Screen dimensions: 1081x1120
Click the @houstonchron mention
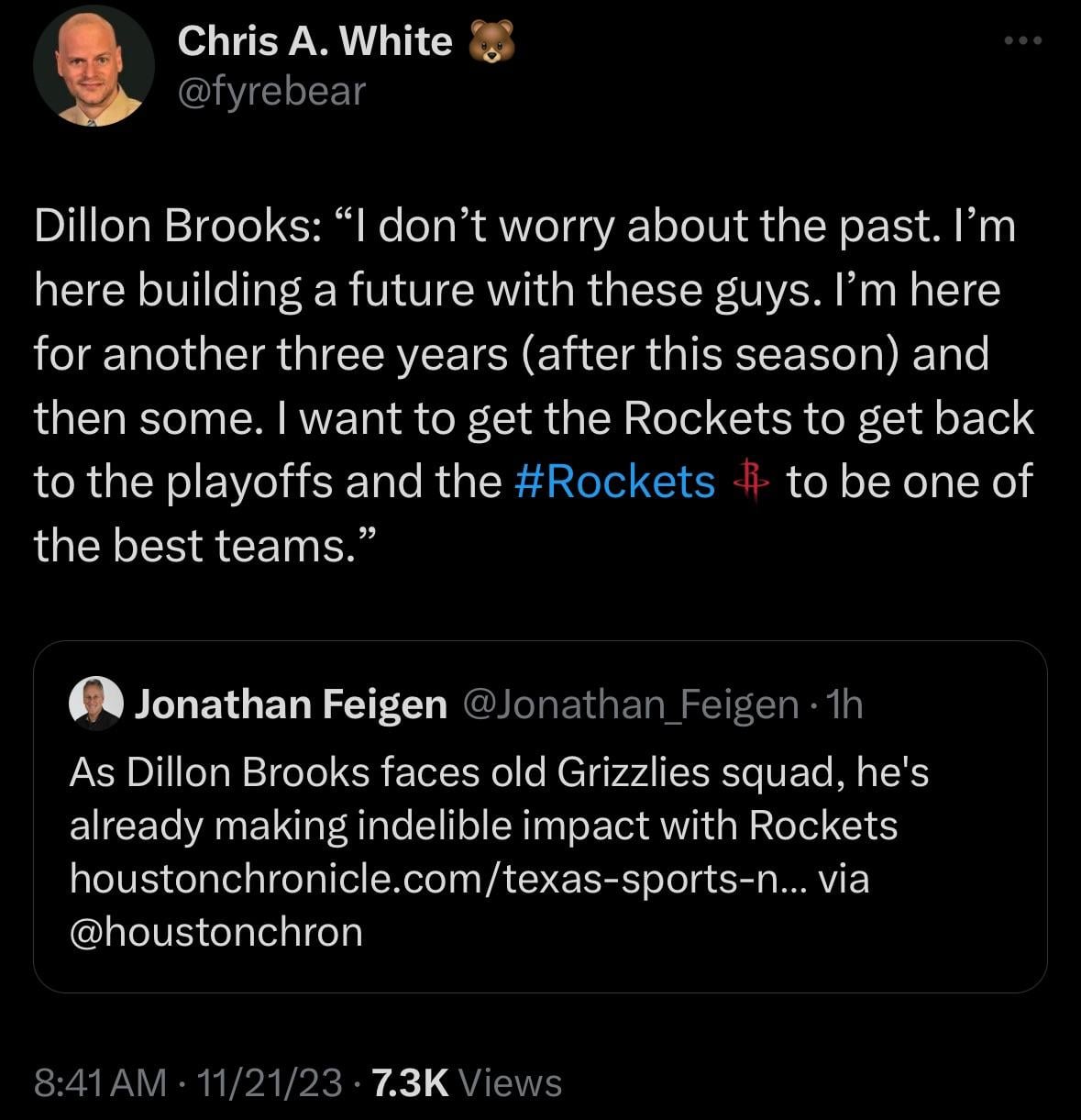(216, 932)
